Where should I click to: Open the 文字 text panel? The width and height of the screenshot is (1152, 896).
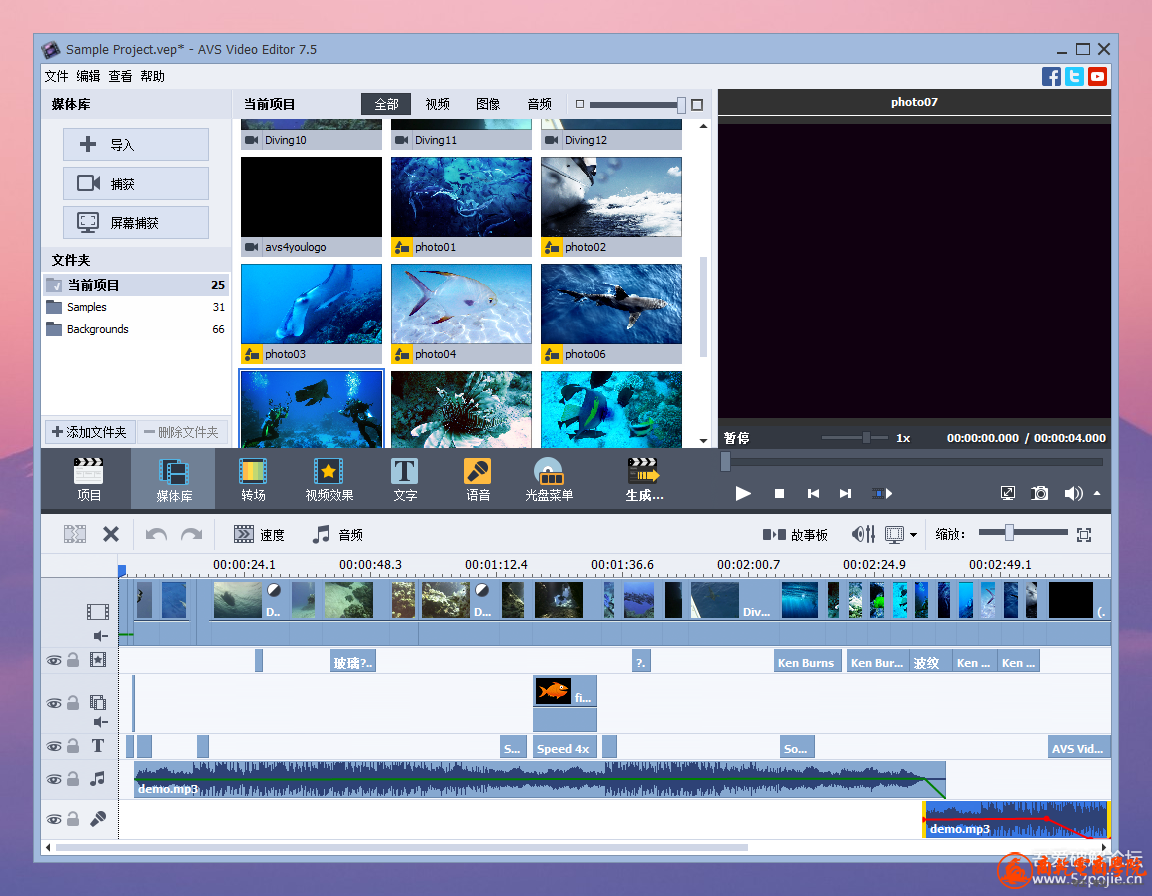pyautogui.click(x=405, y=479)
